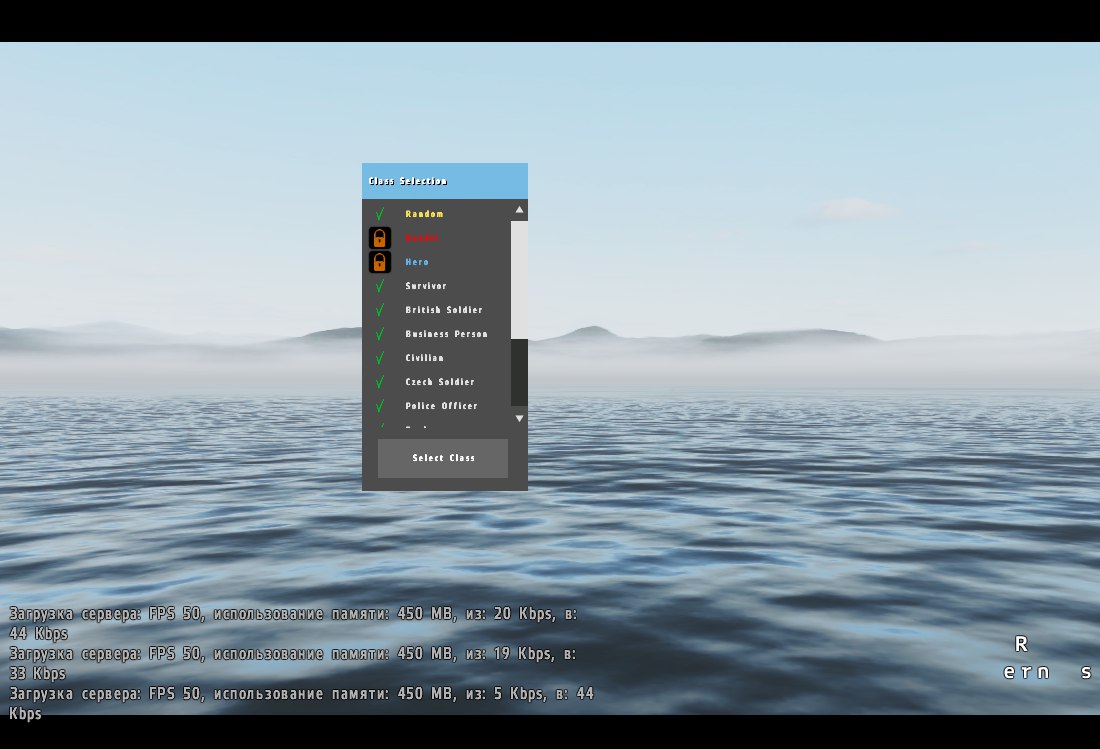
Task: Click the lock icon beside Bandit
Action: click(380, 238)
